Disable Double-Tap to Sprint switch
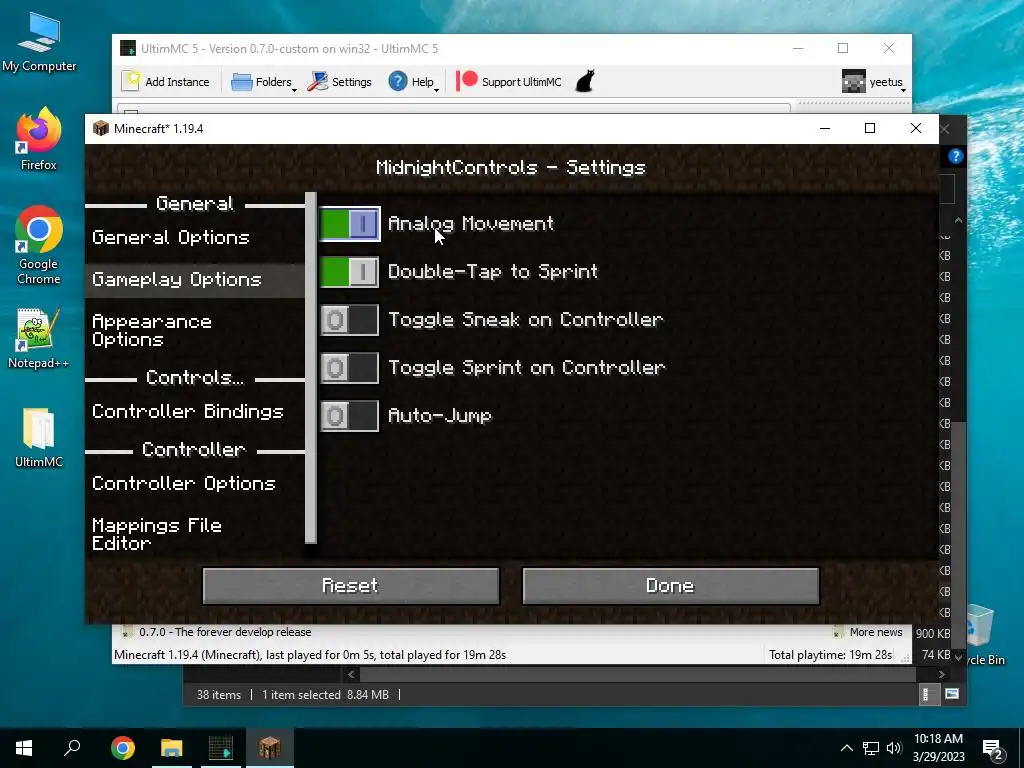The height and width of the screenshot is (768, 1024). 349,272
